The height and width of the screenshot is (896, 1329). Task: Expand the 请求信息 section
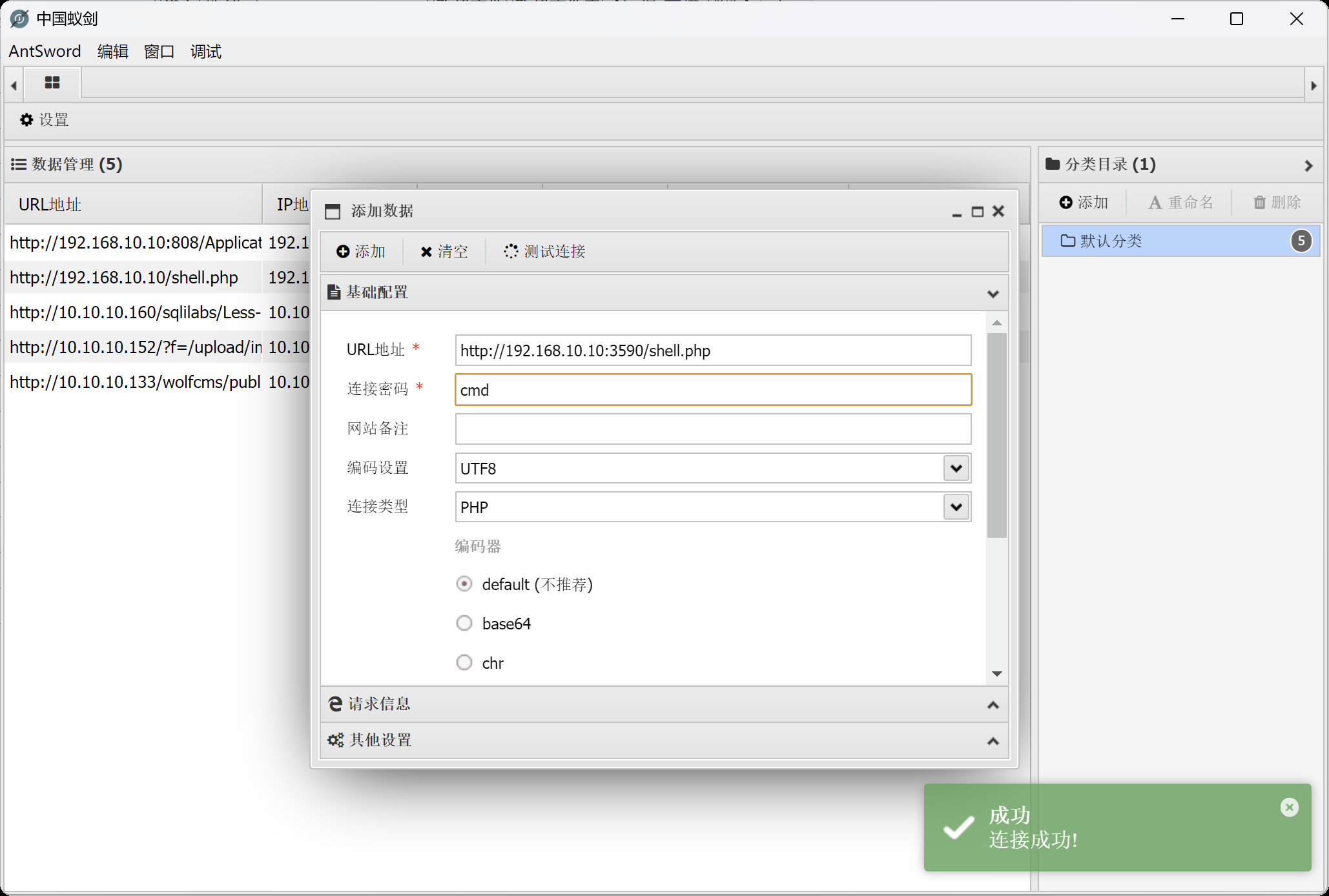click(664, 704)
